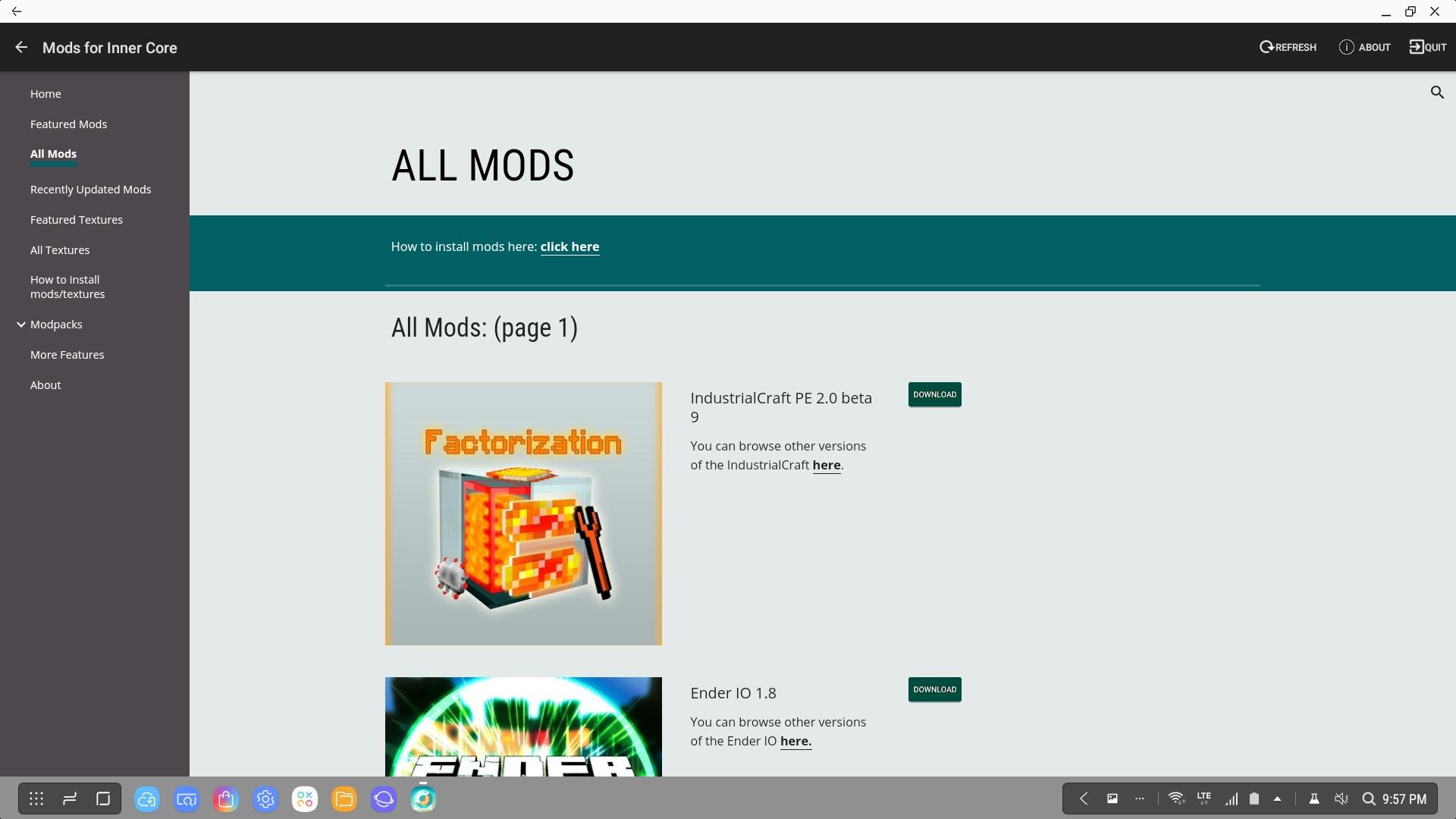Click the signal strength bars icon
1456x819 pixels.
pos(1232,799)
